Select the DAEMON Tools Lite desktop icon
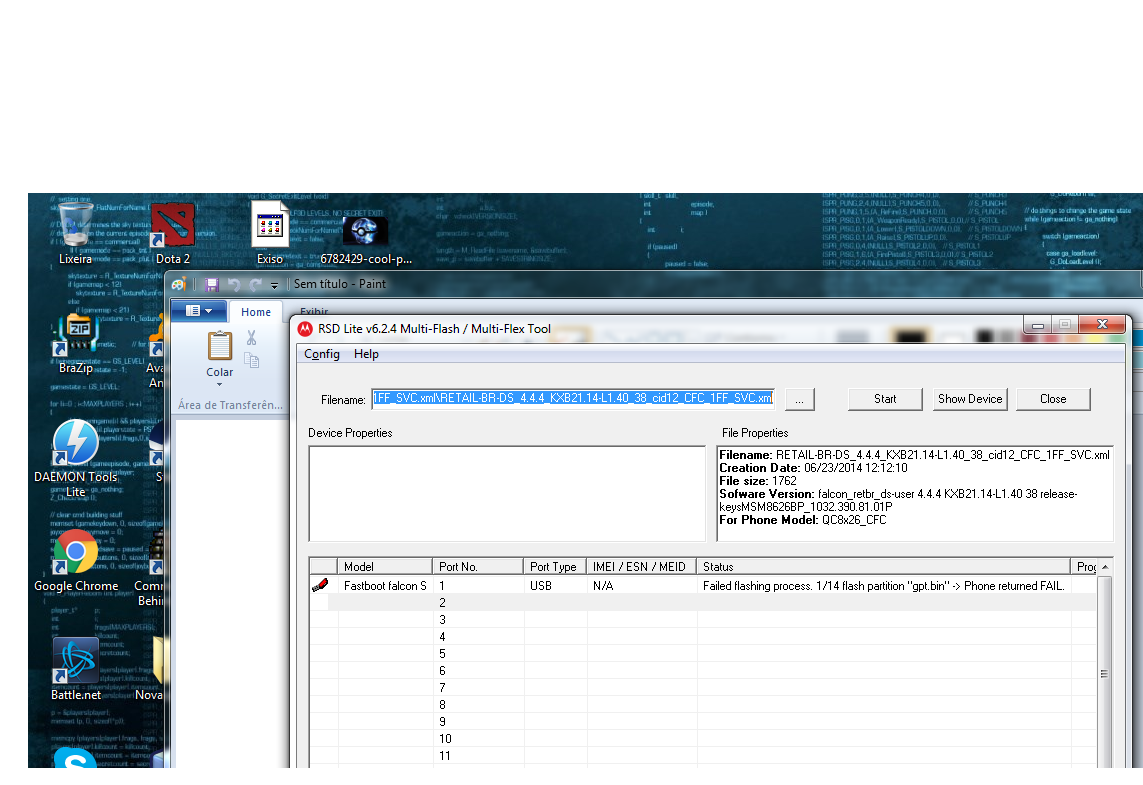 coord(76,459)
